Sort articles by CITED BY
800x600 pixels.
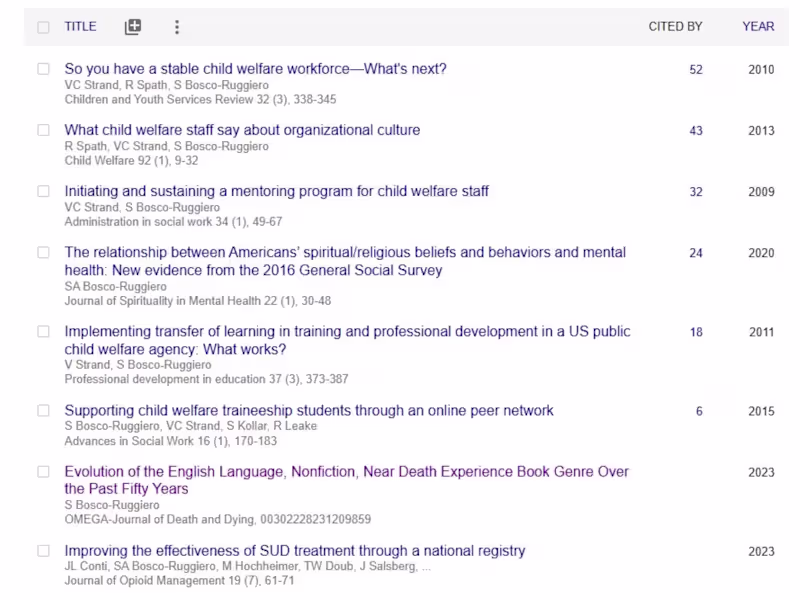pos(676,27)
